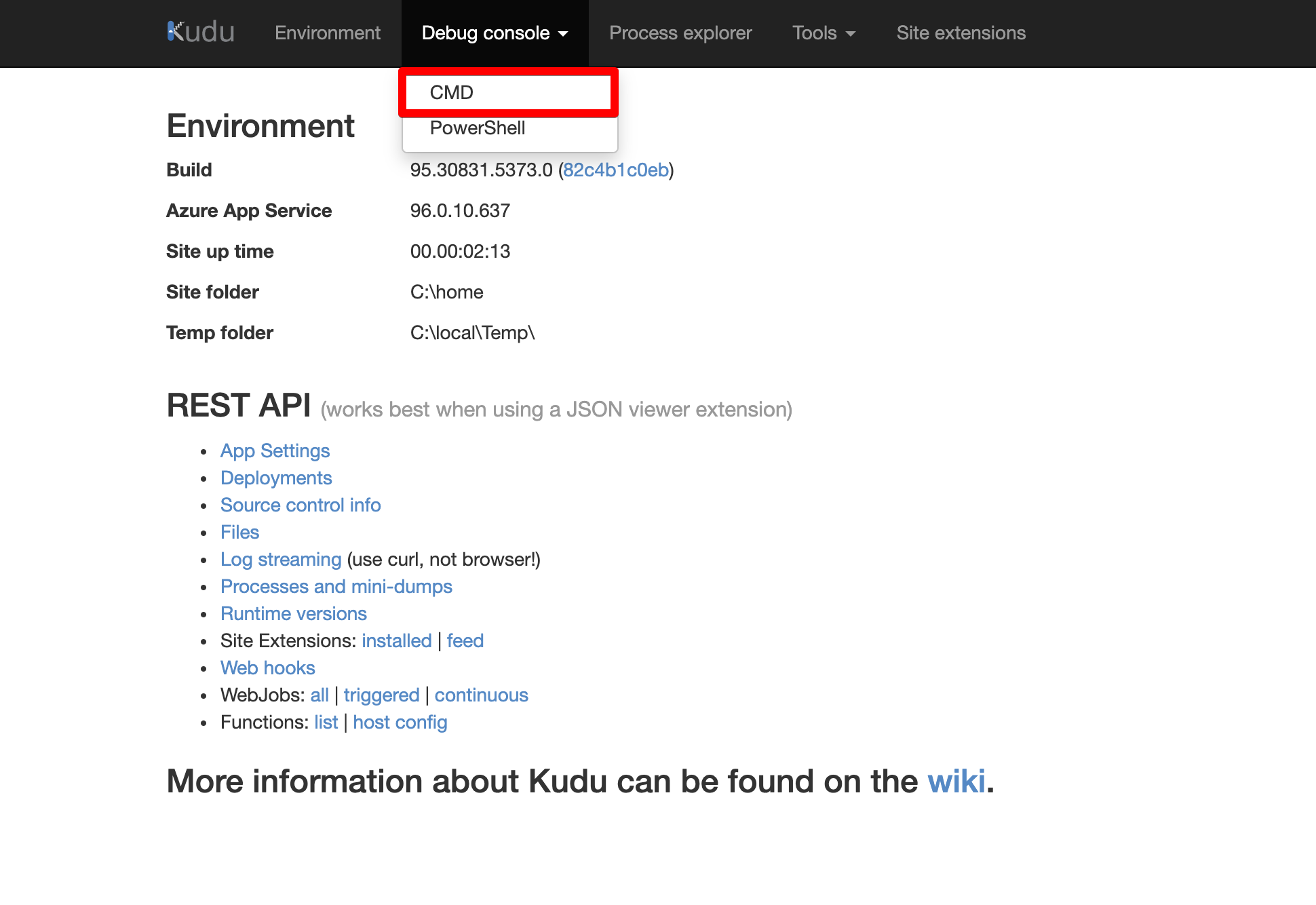The height and width of the screenshot is (905, 1316).
Task: Open Web hooks link
Action: (268, 668)
